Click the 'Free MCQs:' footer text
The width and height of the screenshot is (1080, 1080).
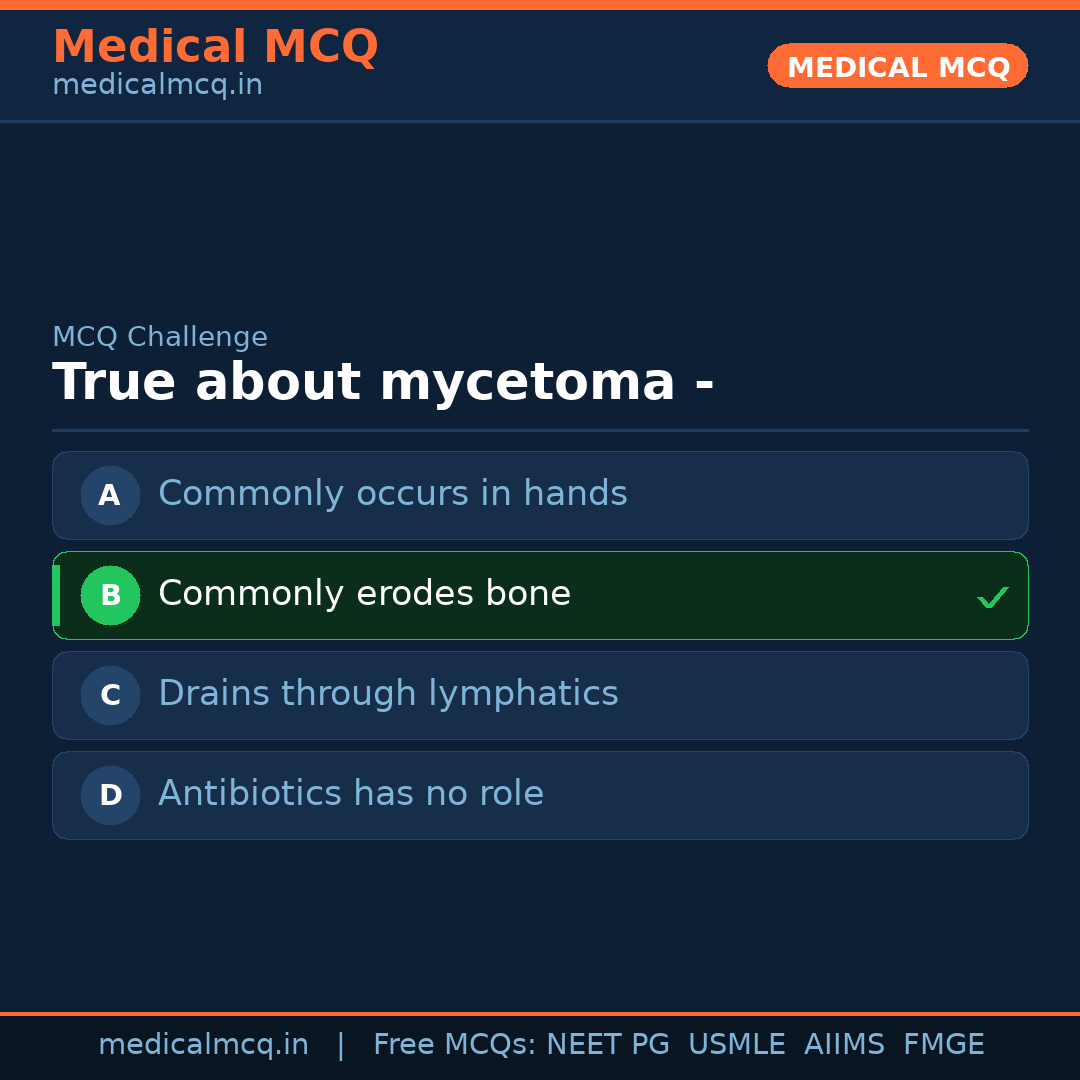pyautogui.click(x=455, y=1045)
